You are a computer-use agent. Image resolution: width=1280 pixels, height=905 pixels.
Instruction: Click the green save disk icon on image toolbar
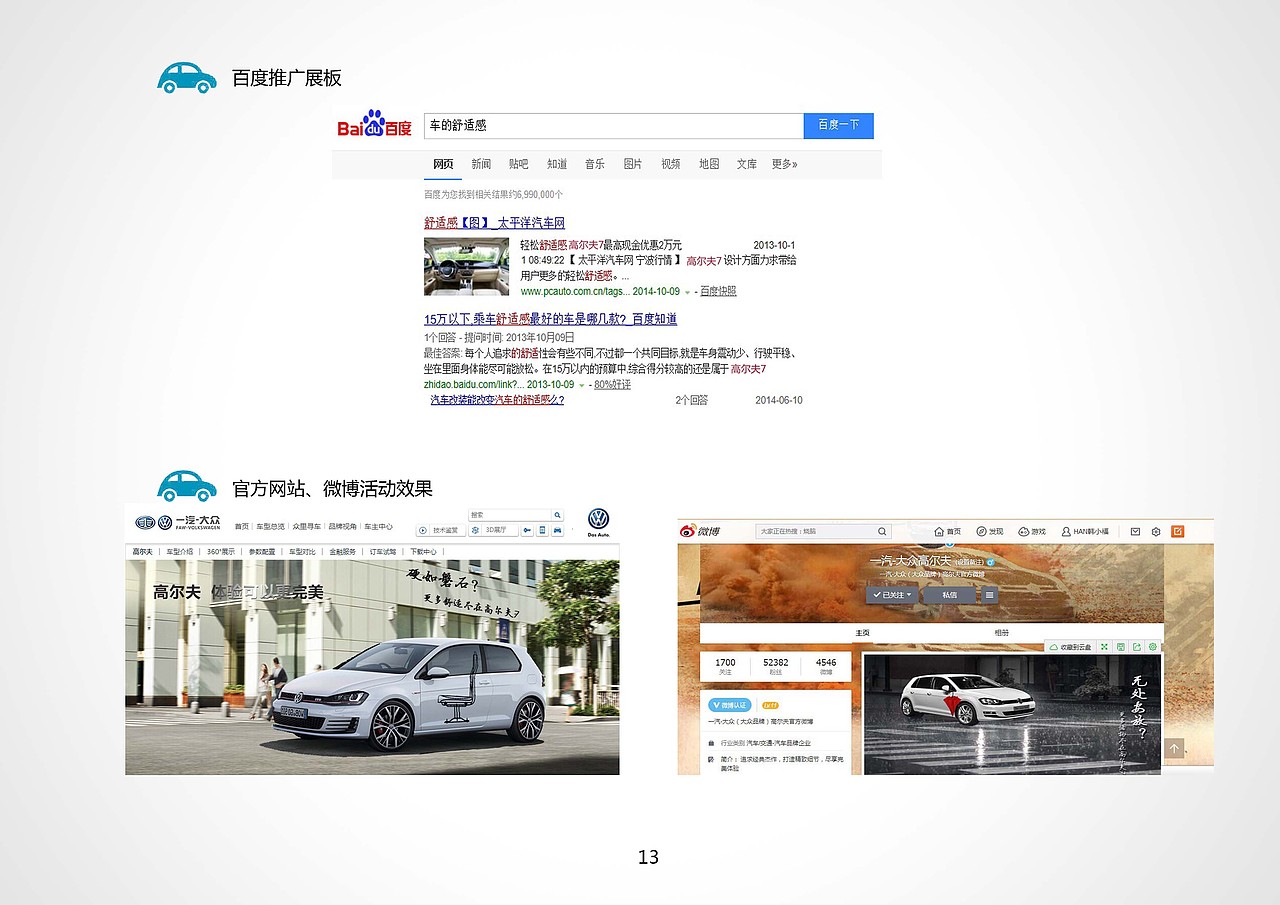click(x=1121, y=647)
